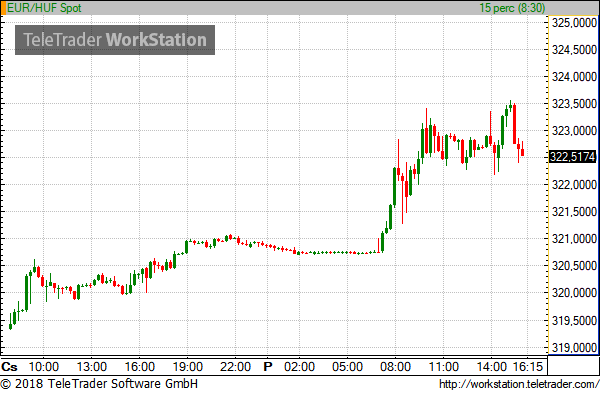
Task: Click the 08:00 time axis label
Action: click(395, 367)
